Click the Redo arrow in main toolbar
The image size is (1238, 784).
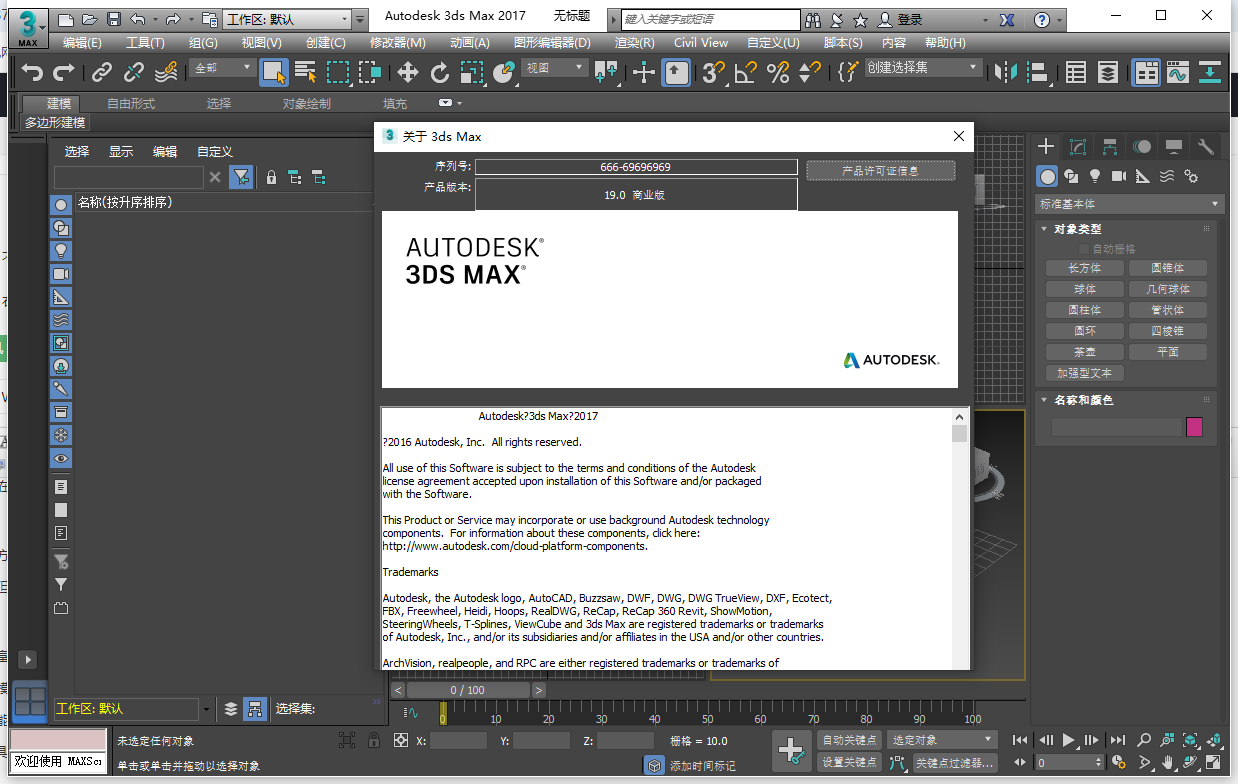64,72
